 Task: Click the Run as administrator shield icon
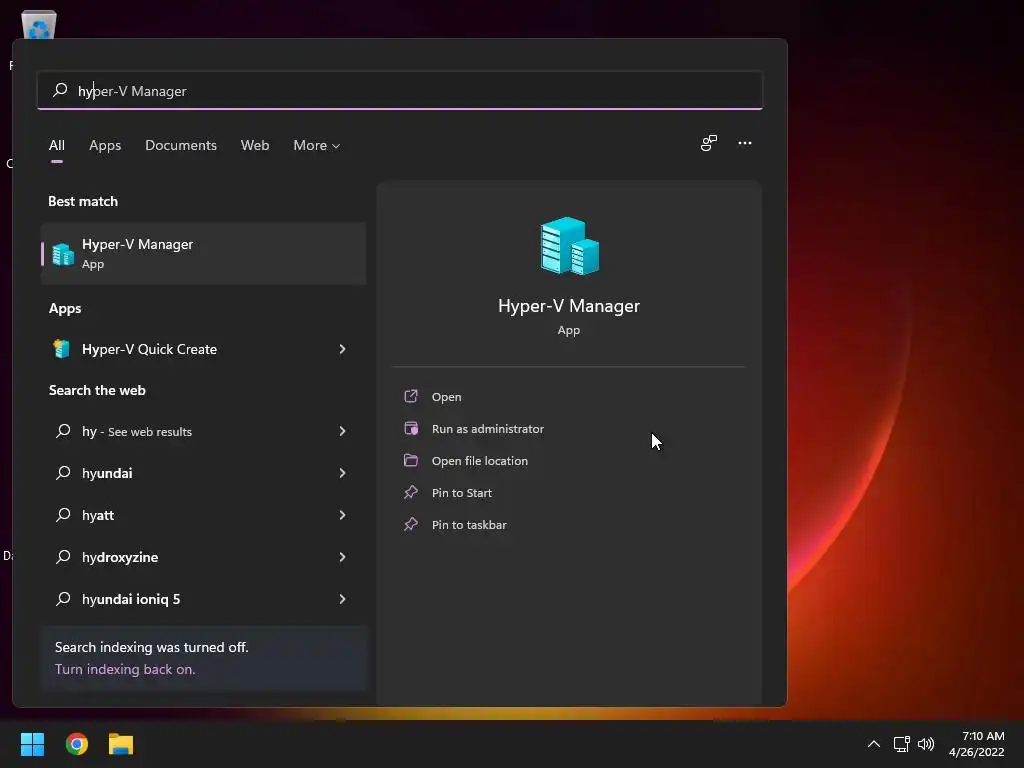411,428
